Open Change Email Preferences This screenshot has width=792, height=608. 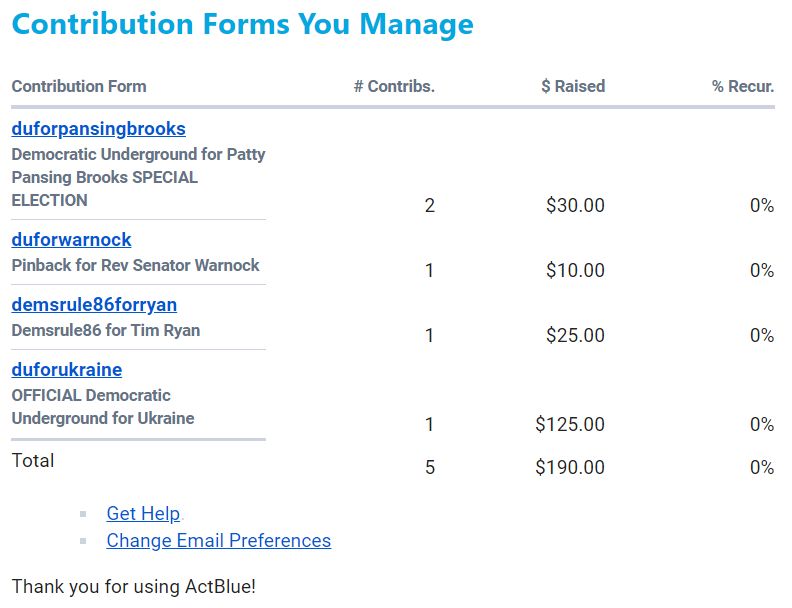point(218,541)
